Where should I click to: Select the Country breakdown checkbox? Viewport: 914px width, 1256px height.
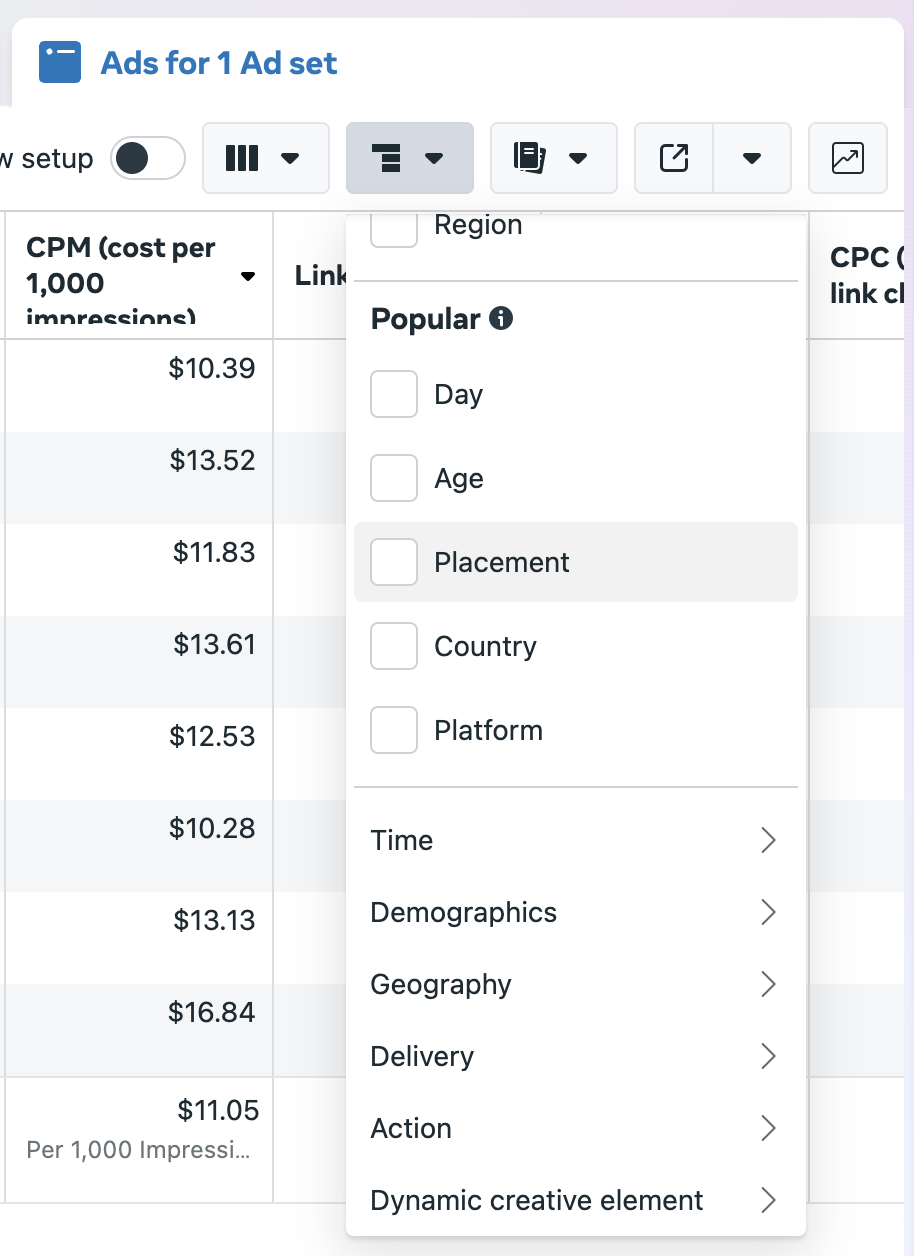point(394,646)
